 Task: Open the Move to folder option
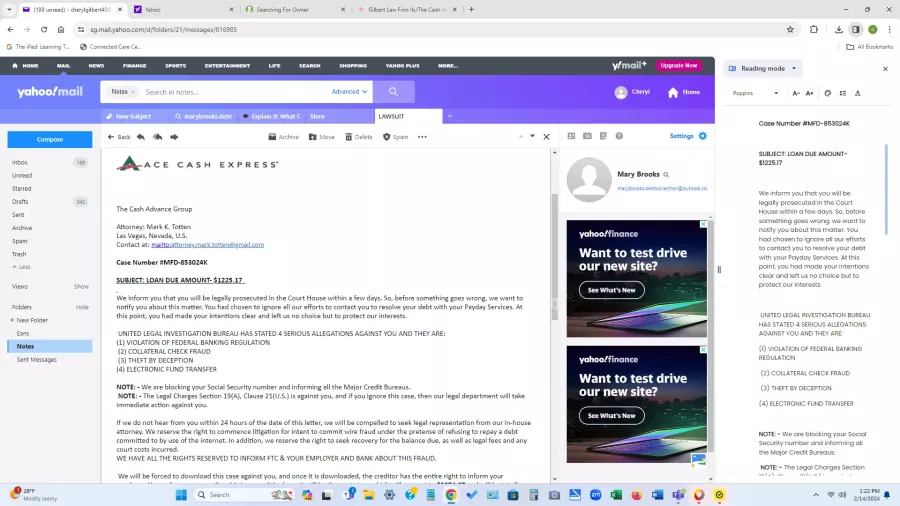[321, 137]
